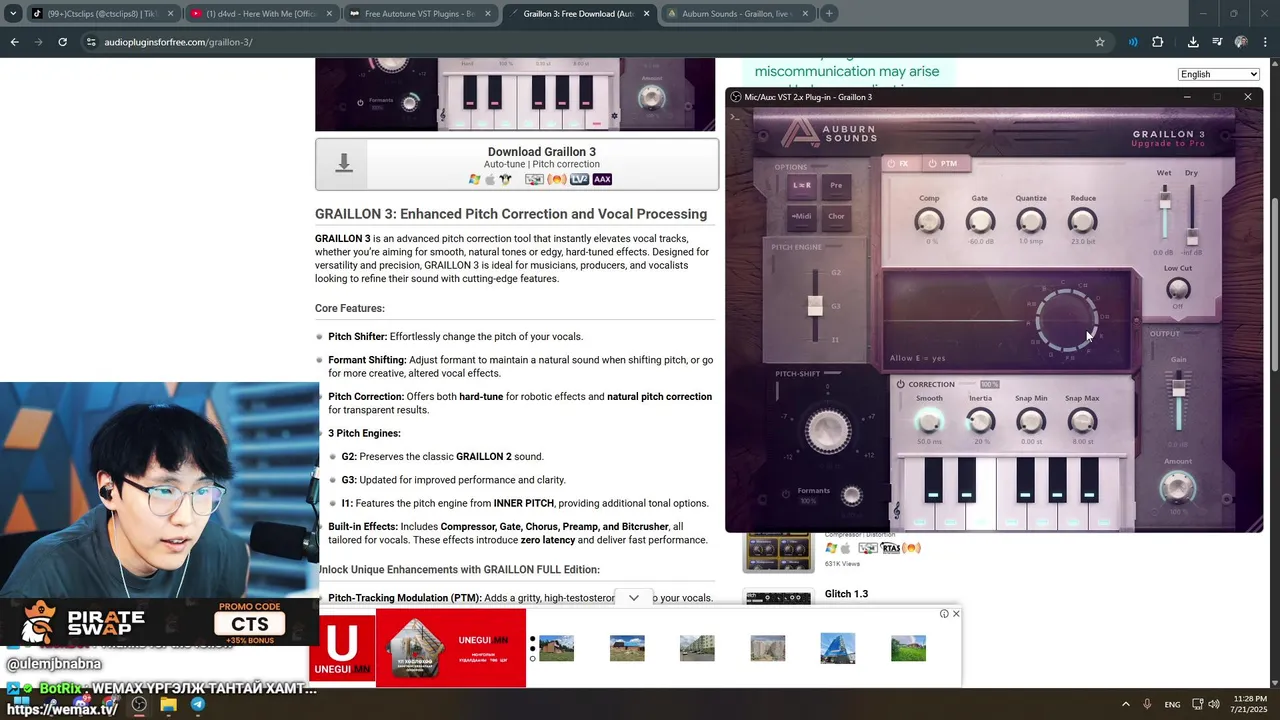Click the Download Graillon 3 button
This screenshot has width=1280, height=720.
(x=516, y=164)
